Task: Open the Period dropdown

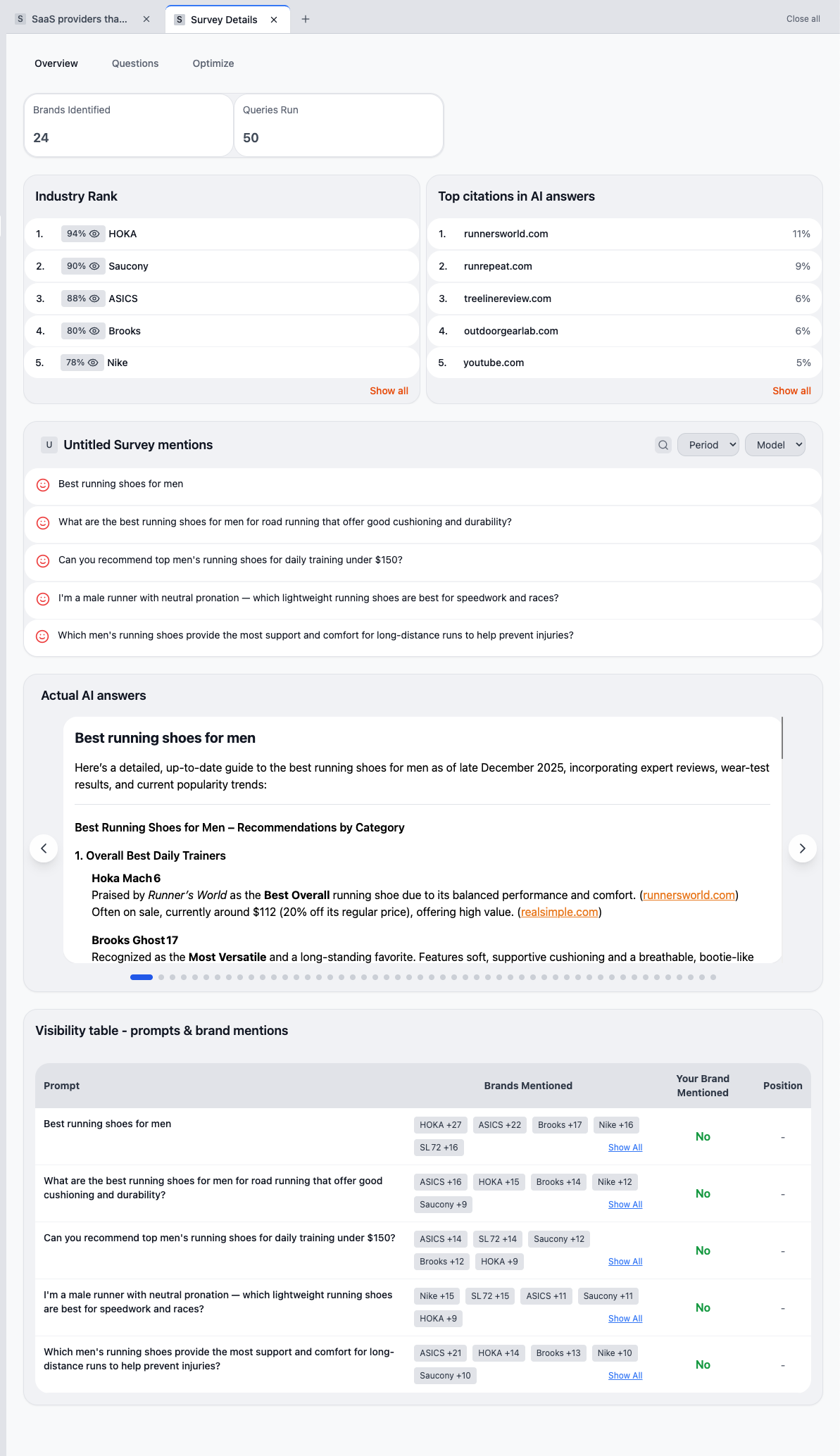Action: click(708, 444)
